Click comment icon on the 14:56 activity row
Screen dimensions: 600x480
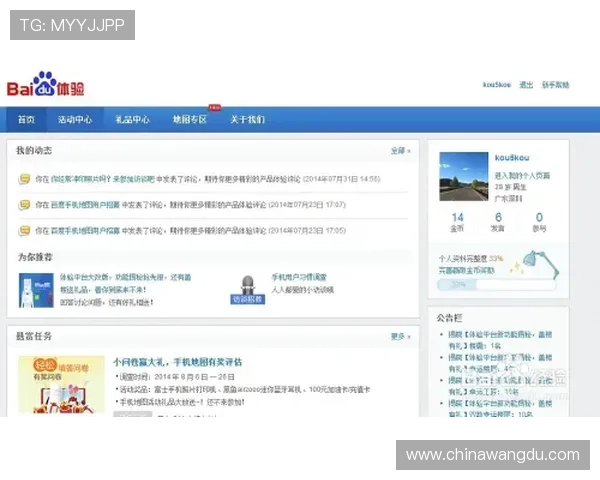[x=24, y=179]
